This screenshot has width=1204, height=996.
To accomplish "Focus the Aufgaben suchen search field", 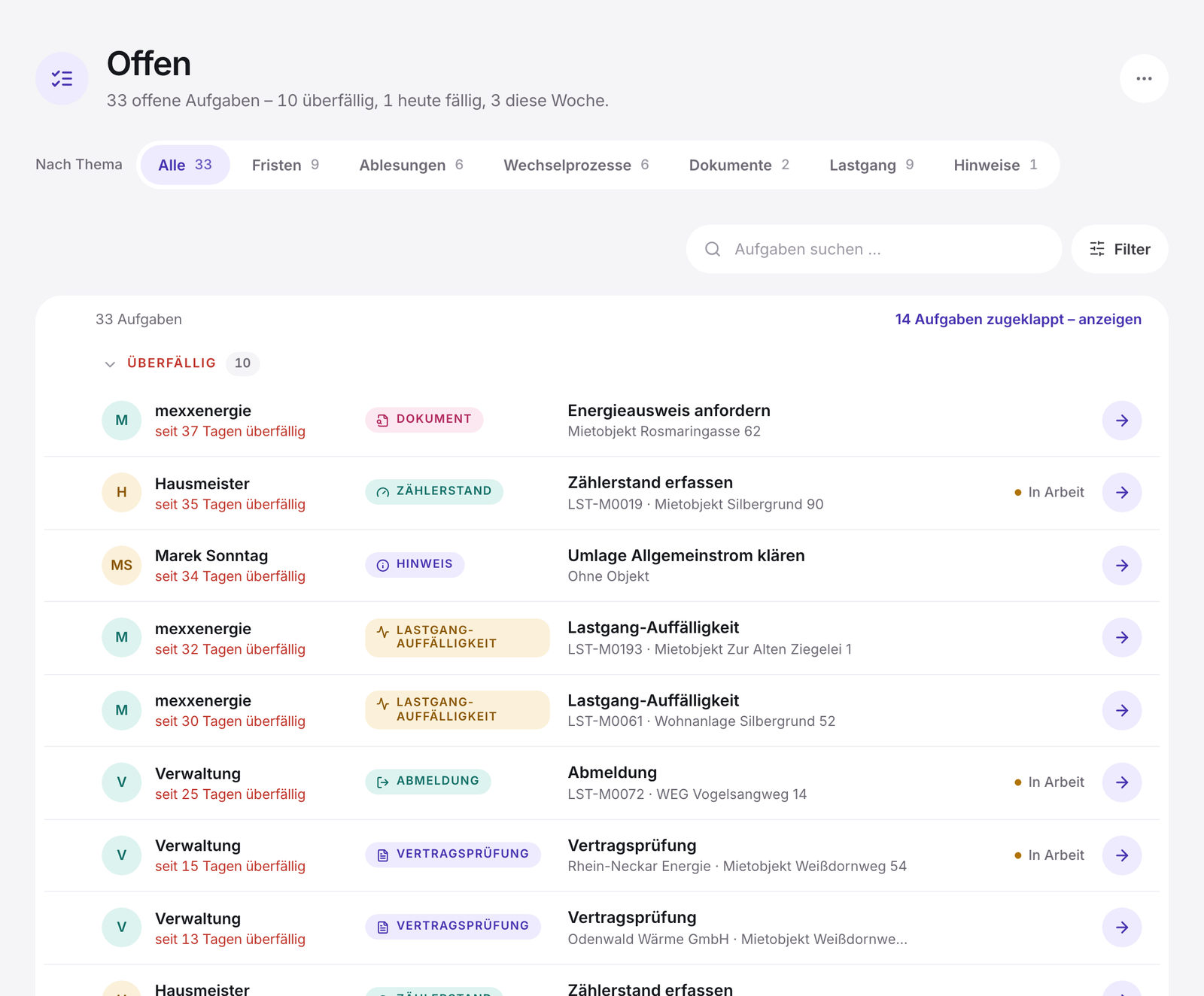I will (874, 249).
